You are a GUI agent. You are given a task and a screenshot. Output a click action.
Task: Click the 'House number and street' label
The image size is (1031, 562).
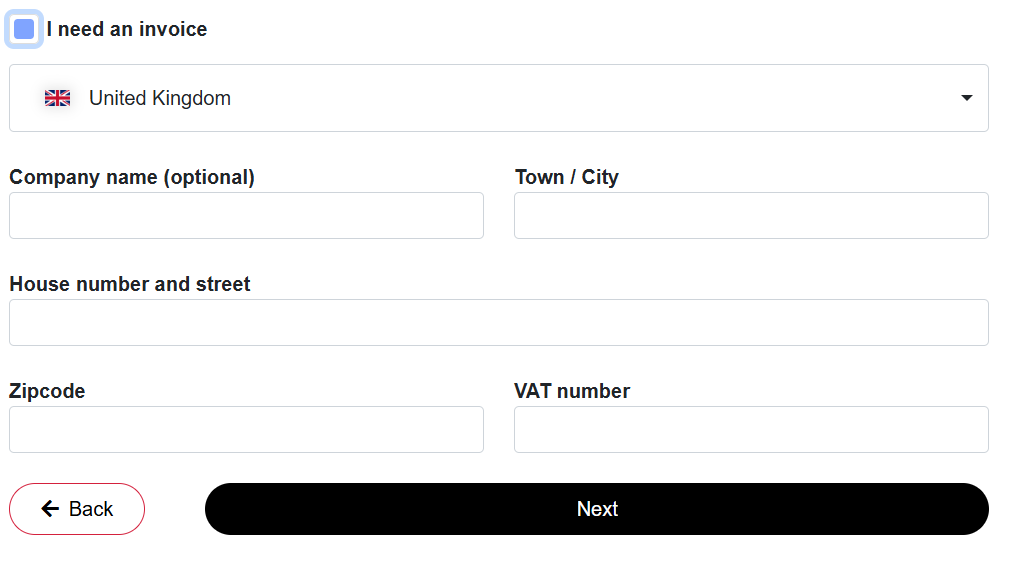130,284
